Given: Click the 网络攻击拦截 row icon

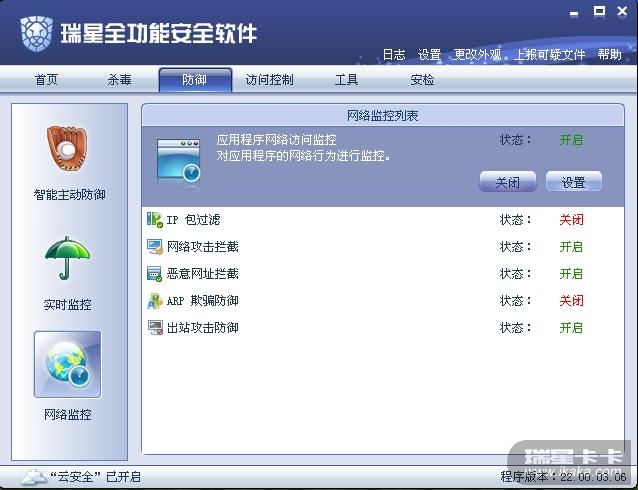Looking at the screenshot, I should (155, 247).
